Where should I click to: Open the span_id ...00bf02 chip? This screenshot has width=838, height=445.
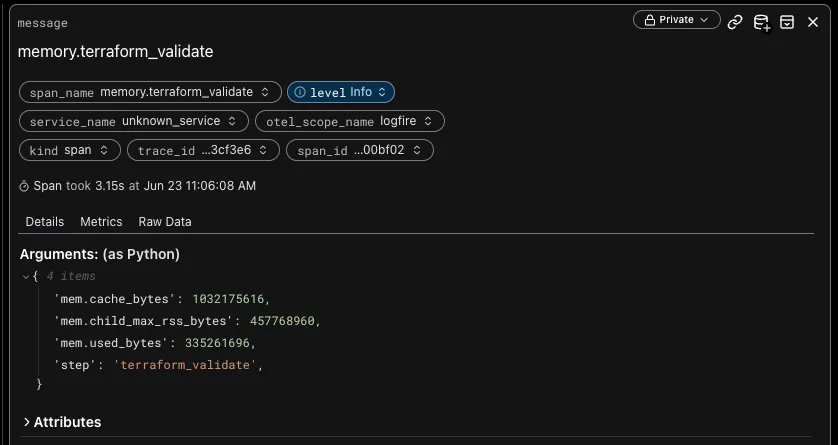(x=360, y=150)
